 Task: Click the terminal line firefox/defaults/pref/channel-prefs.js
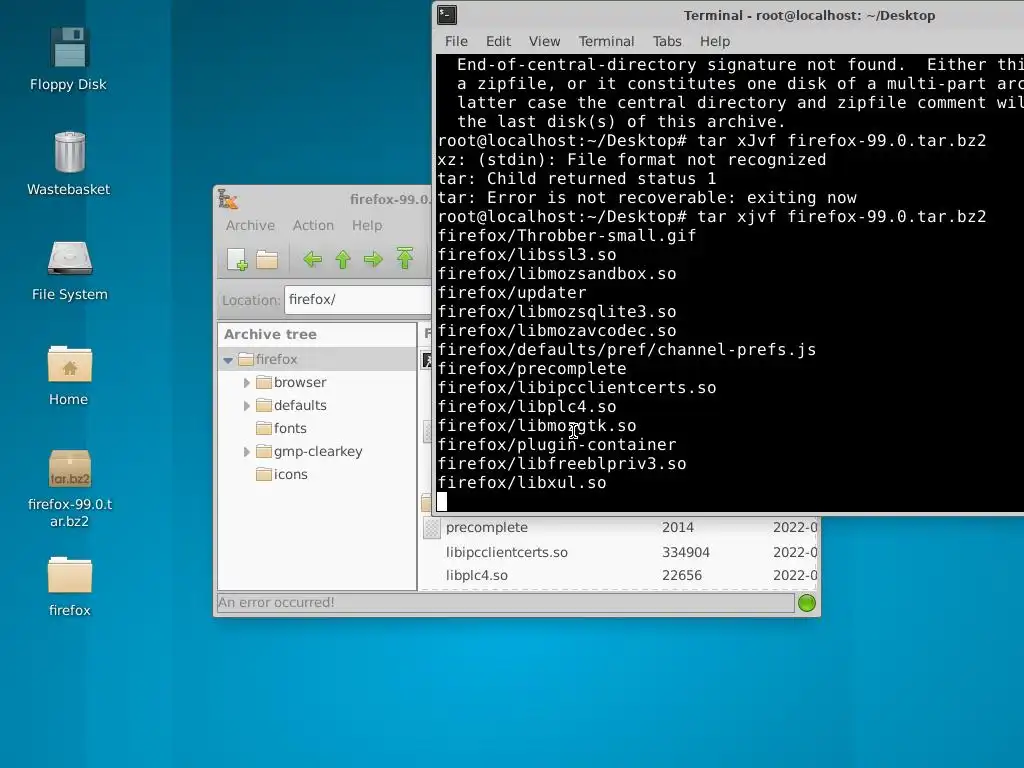627,350
